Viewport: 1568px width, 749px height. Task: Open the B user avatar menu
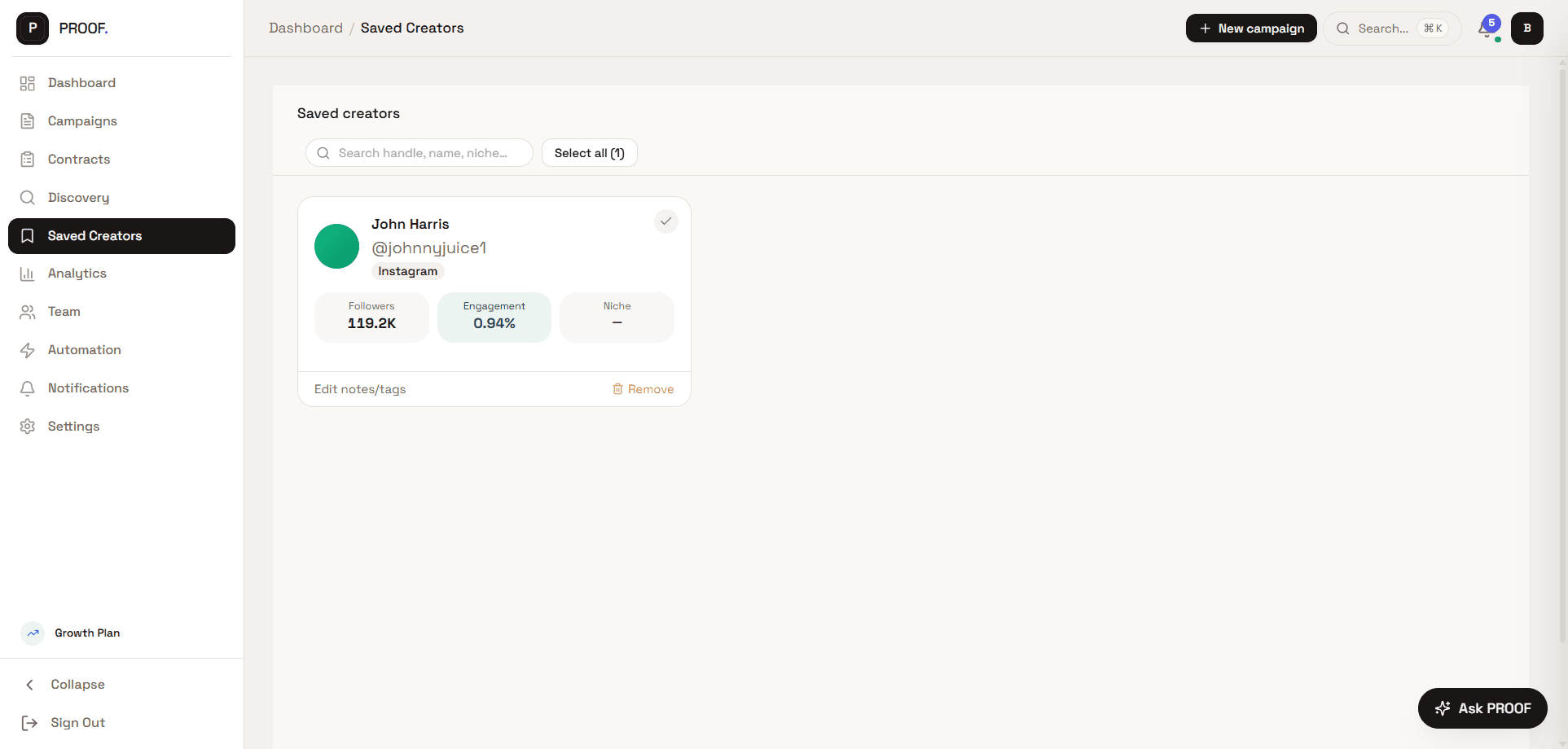(1527, 28)
